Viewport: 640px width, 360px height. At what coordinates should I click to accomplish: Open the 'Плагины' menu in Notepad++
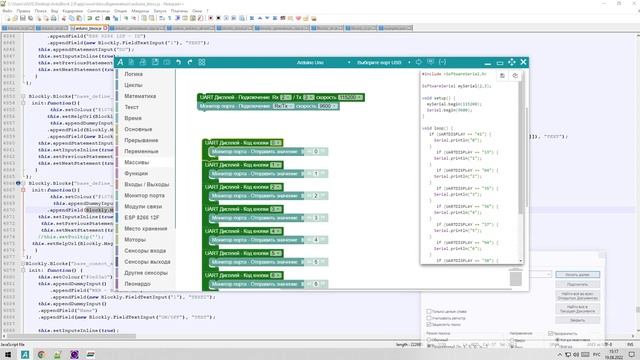pos(179,11)
